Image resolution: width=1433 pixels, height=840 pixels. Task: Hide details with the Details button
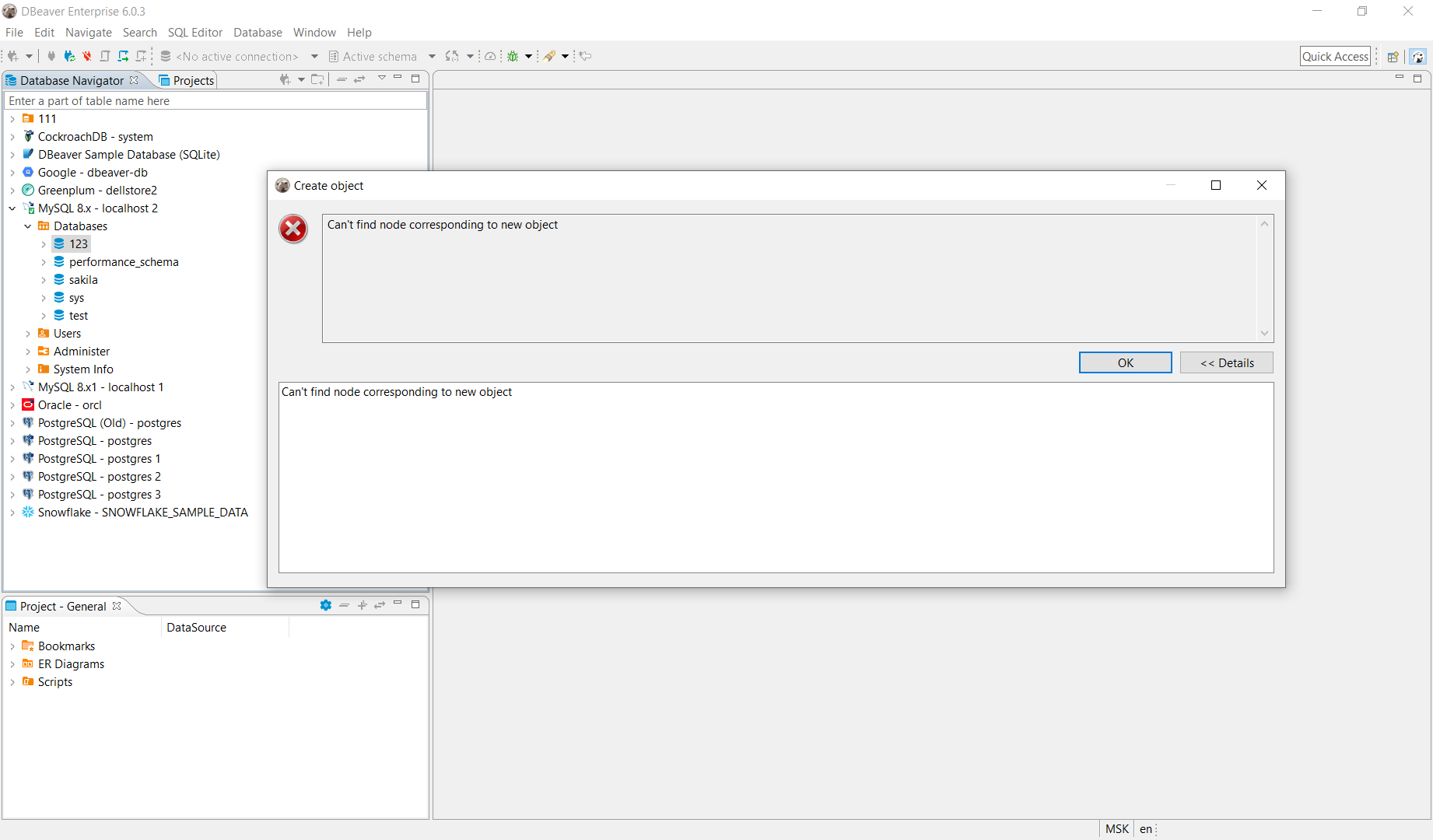tap(1226, 362)
